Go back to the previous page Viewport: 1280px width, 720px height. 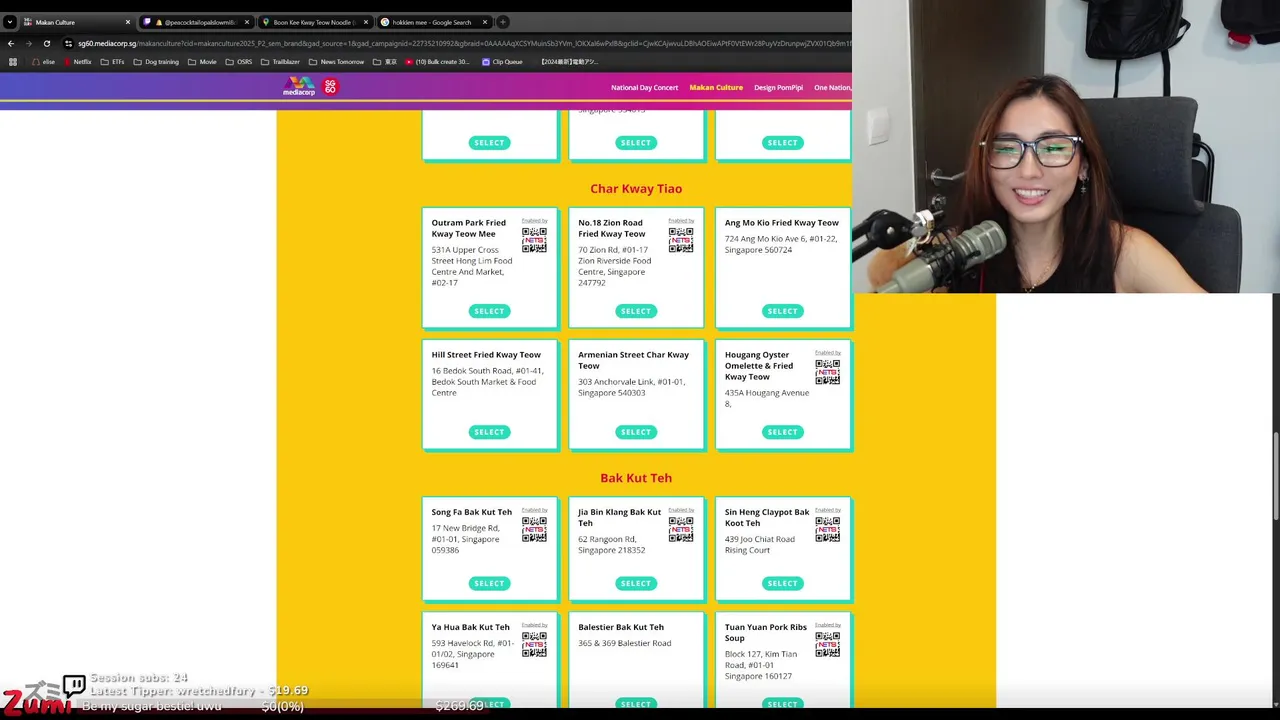click(11, 43)
